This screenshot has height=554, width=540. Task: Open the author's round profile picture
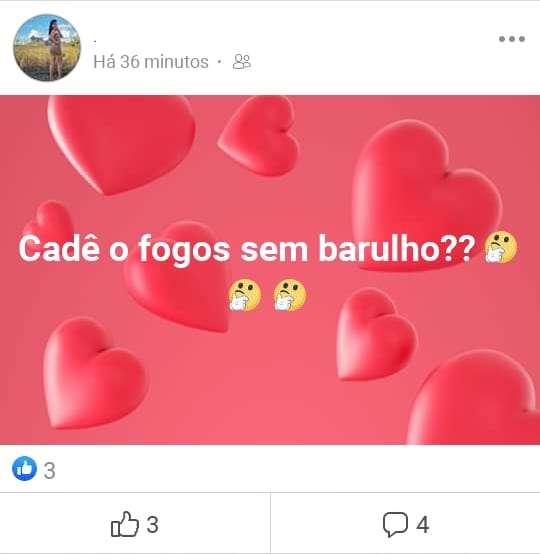click(x=47, y=48)
